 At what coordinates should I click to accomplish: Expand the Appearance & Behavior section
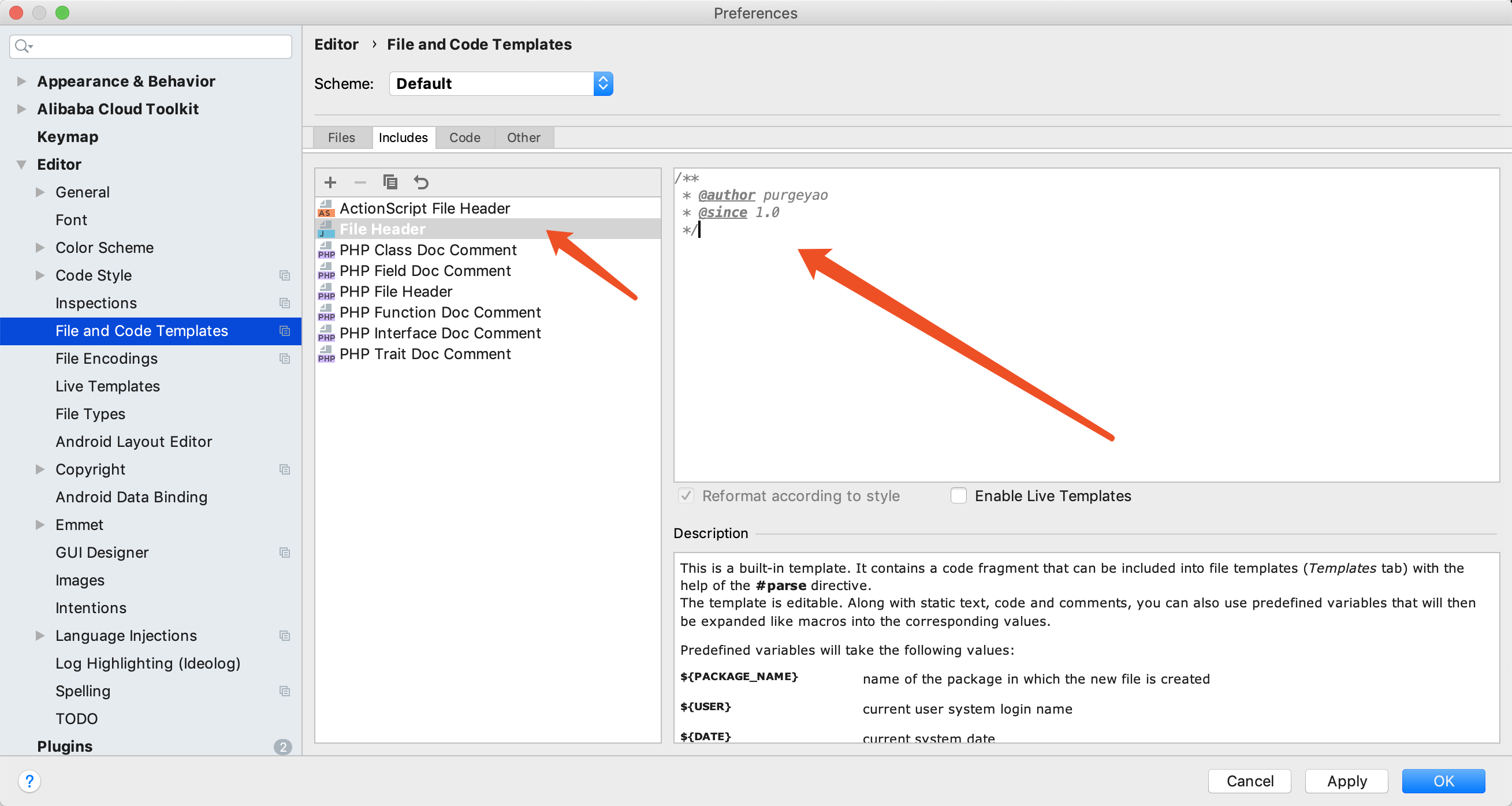21,81
